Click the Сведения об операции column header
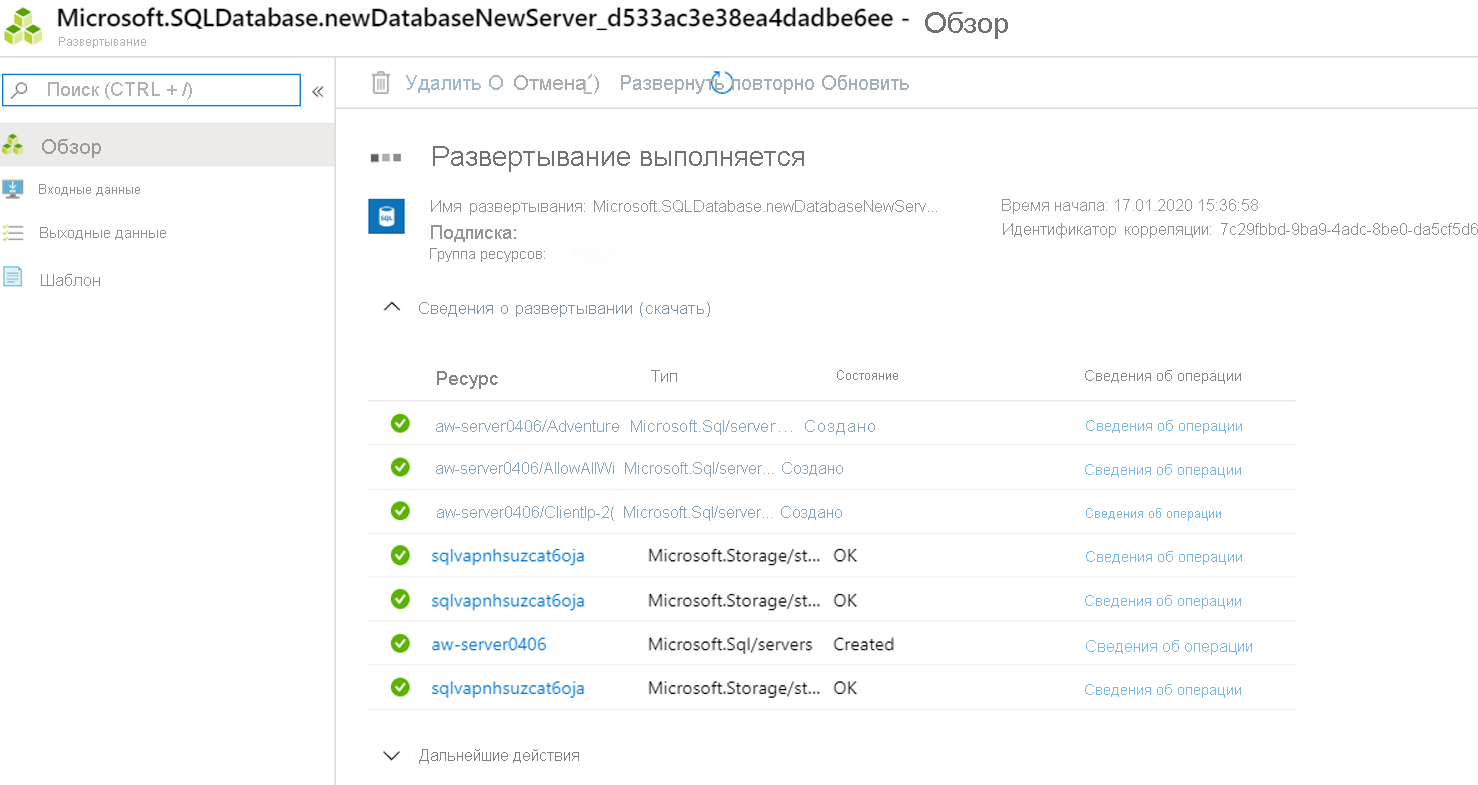1478x785 pixels. click(x=1163, y=376)
